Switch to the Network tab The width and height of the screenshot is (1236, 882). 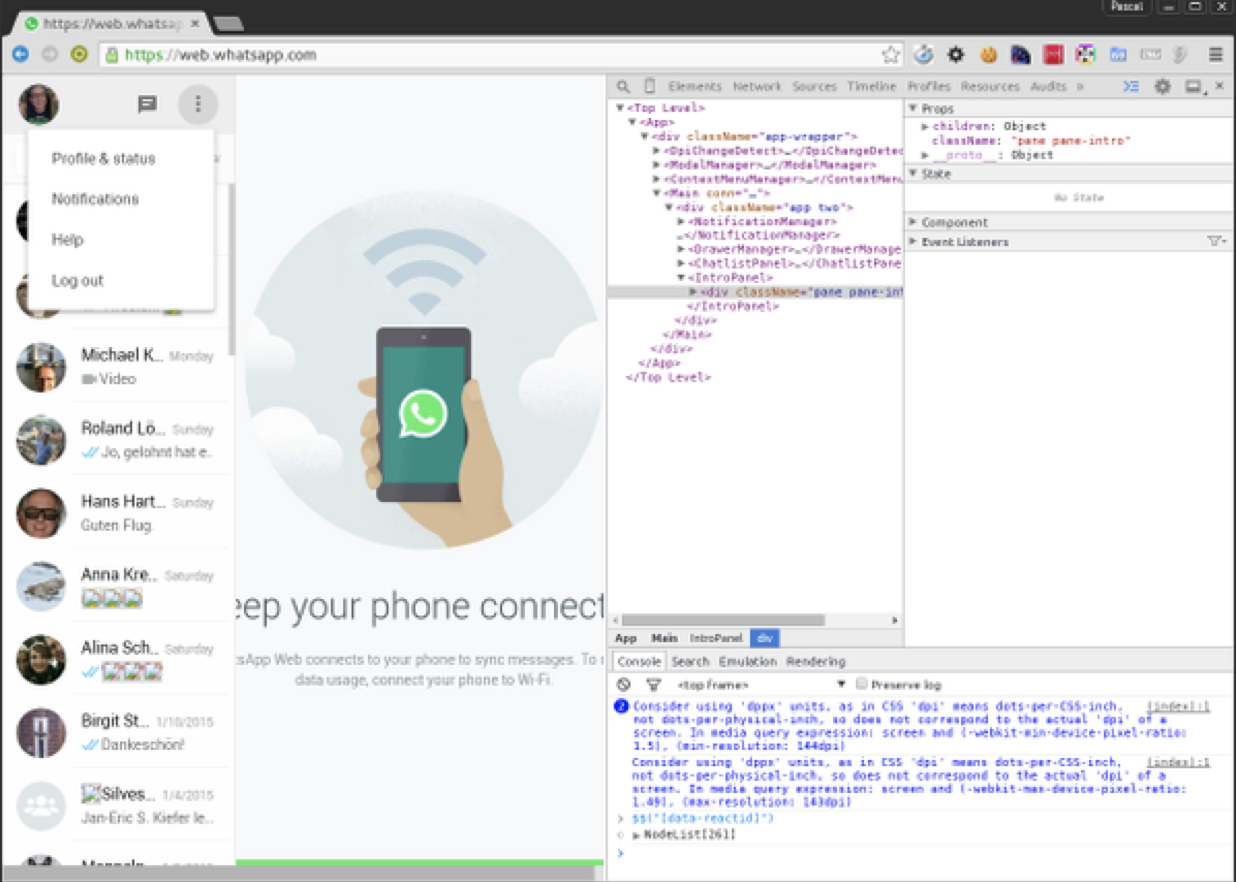tap(757, 87)
